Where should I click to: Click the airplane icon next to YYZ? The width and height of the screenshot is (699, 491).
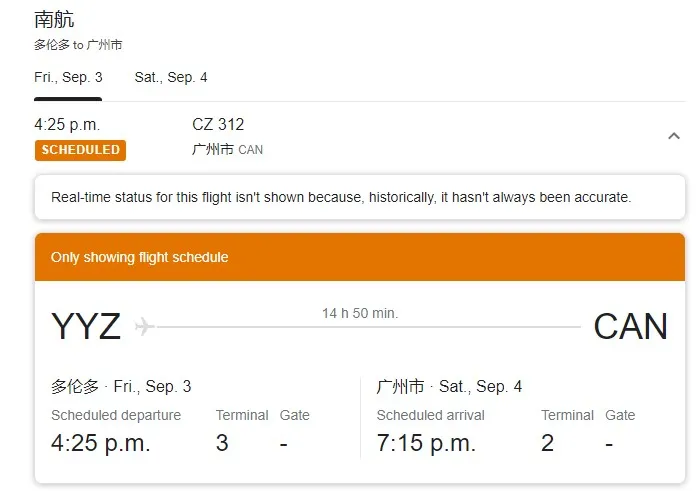coord(144,326)
